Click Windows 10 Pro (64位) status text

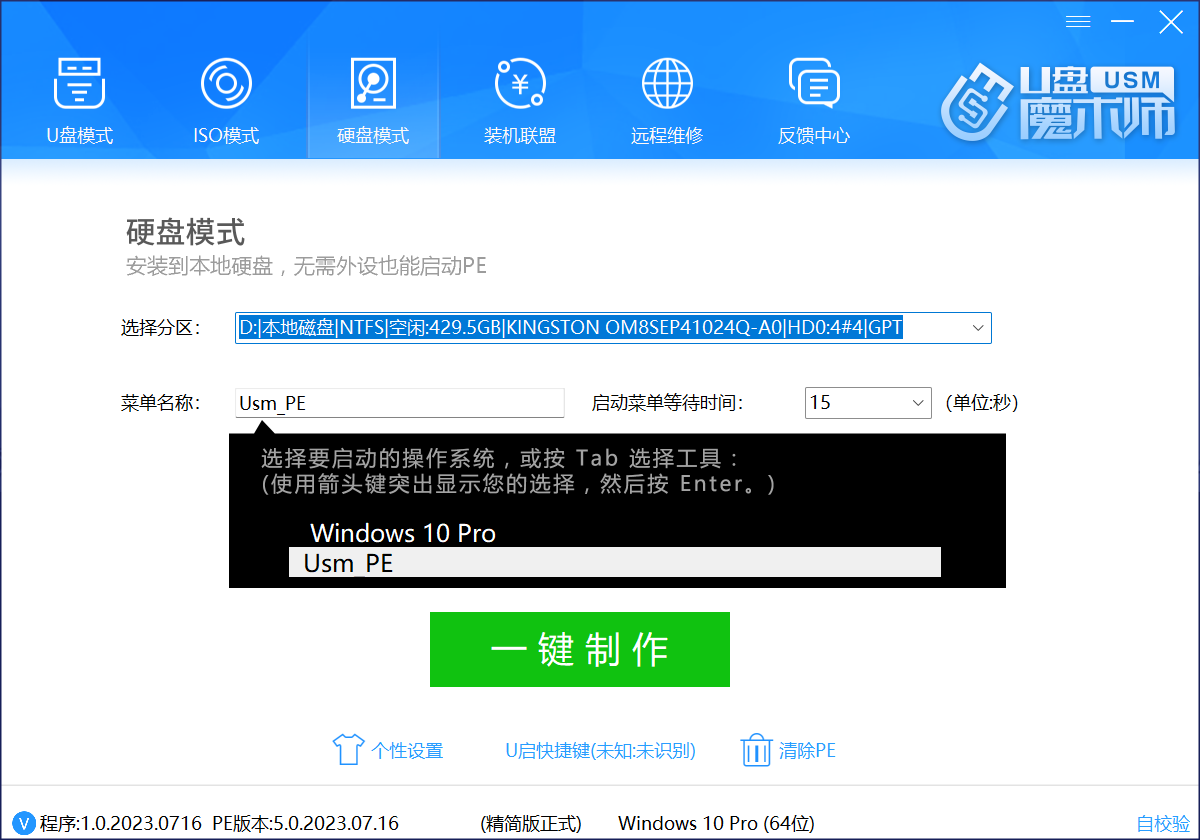click(716, 823)
